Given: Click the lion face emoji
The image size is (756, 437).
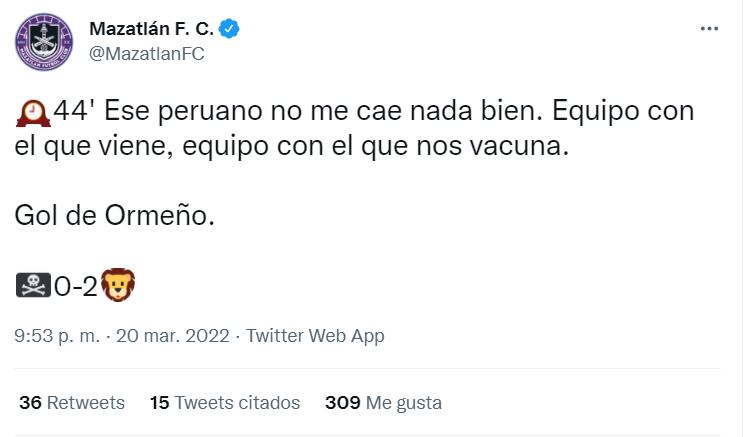Looking at the screenshot, I should [118, 286].
